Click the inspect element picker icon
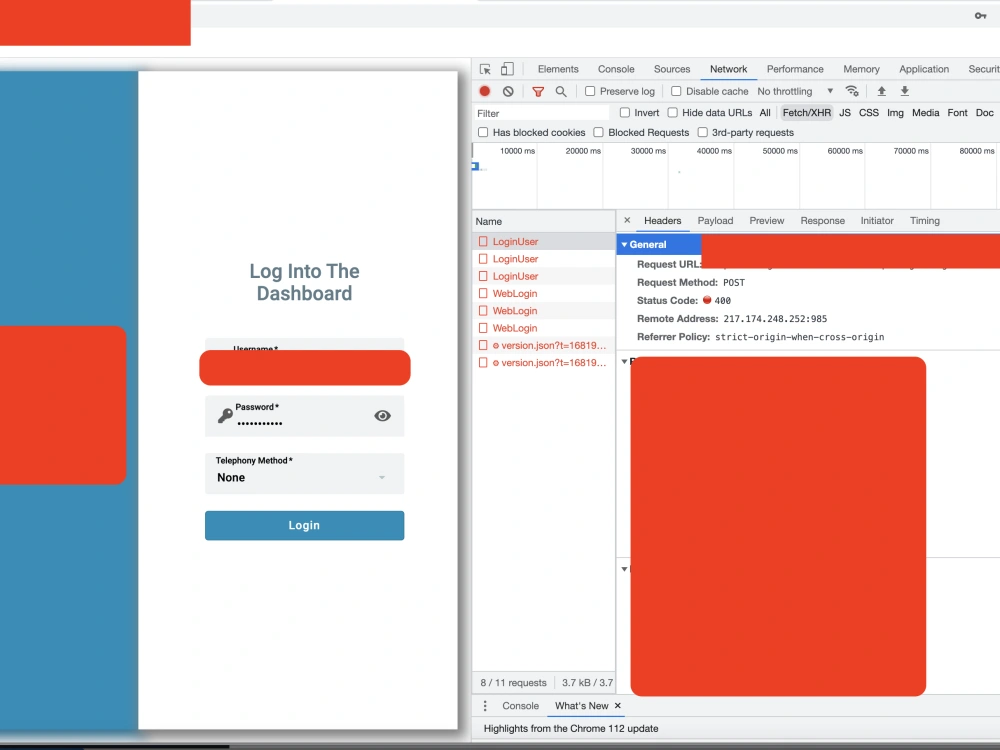1000x750 pixels. click(485, 69)
